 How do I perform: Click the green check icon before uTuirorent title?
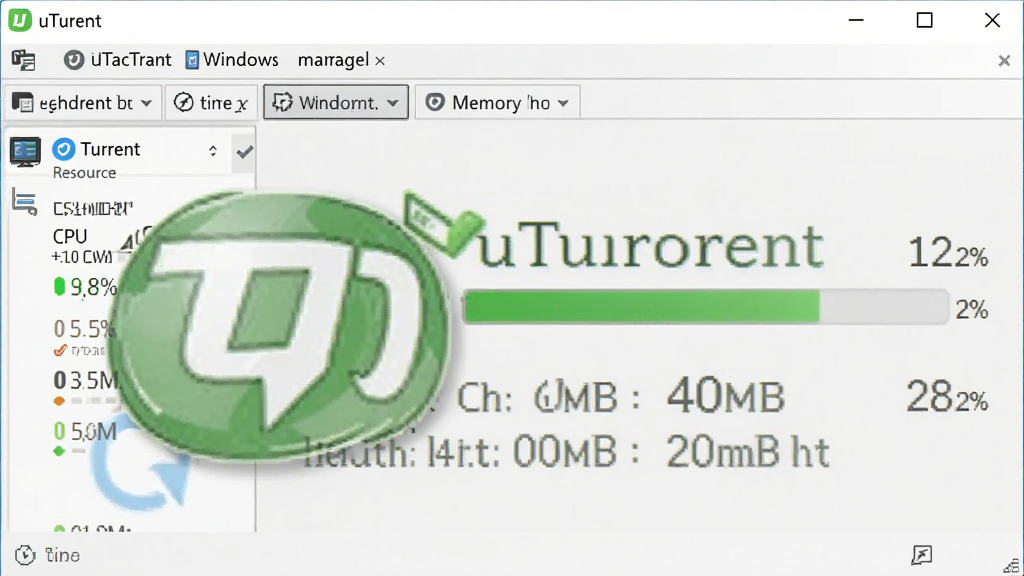coord(443,224)
